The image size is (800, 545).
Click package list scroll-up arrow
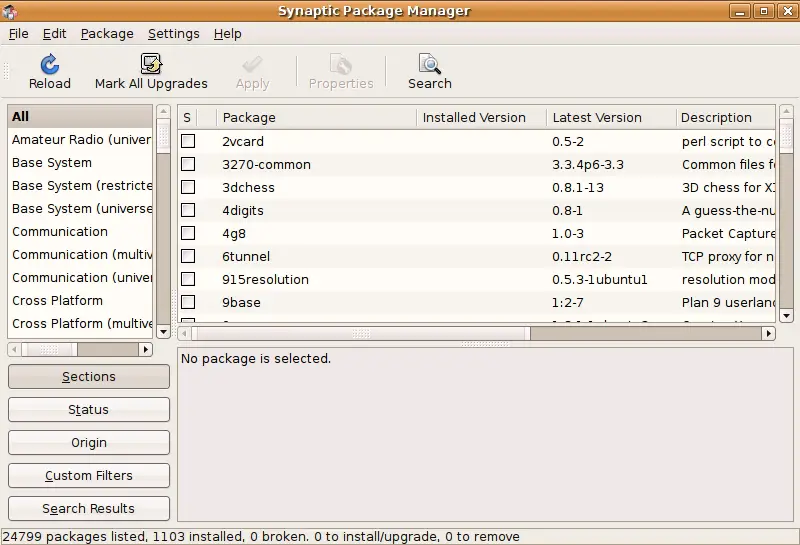(786, 111)
